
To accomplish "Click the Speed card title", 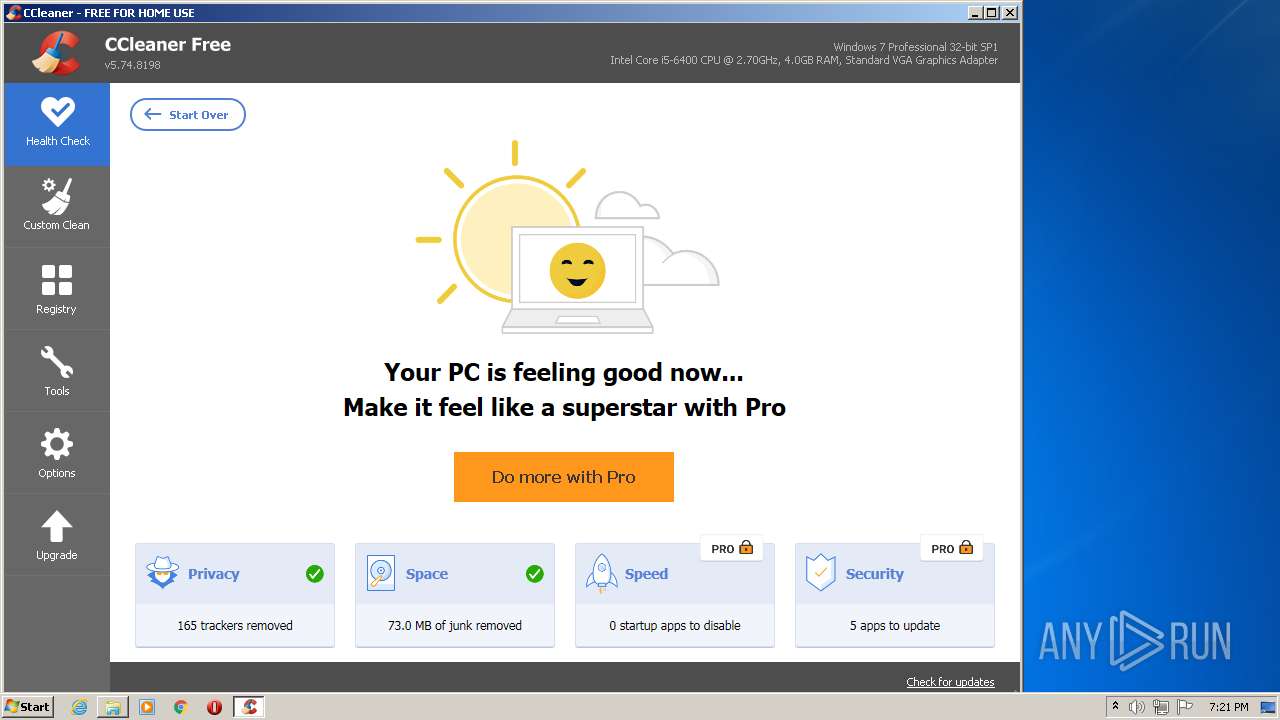I will [646, 574].
